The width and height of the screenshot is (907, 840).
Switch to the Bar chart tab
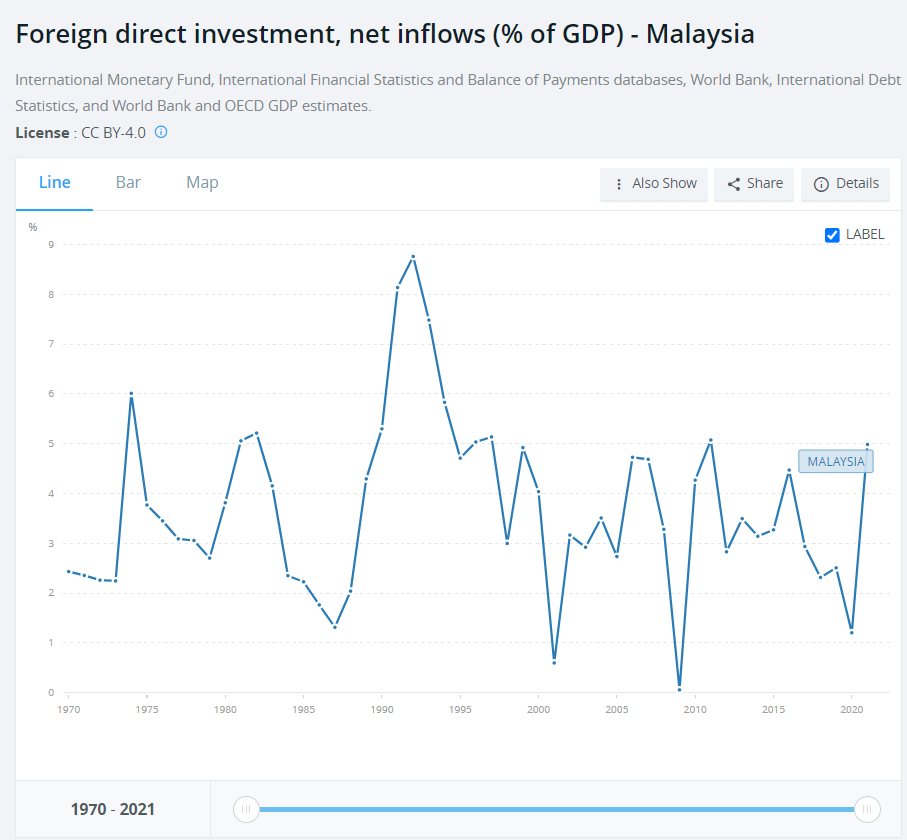click(x=128, y=183)
